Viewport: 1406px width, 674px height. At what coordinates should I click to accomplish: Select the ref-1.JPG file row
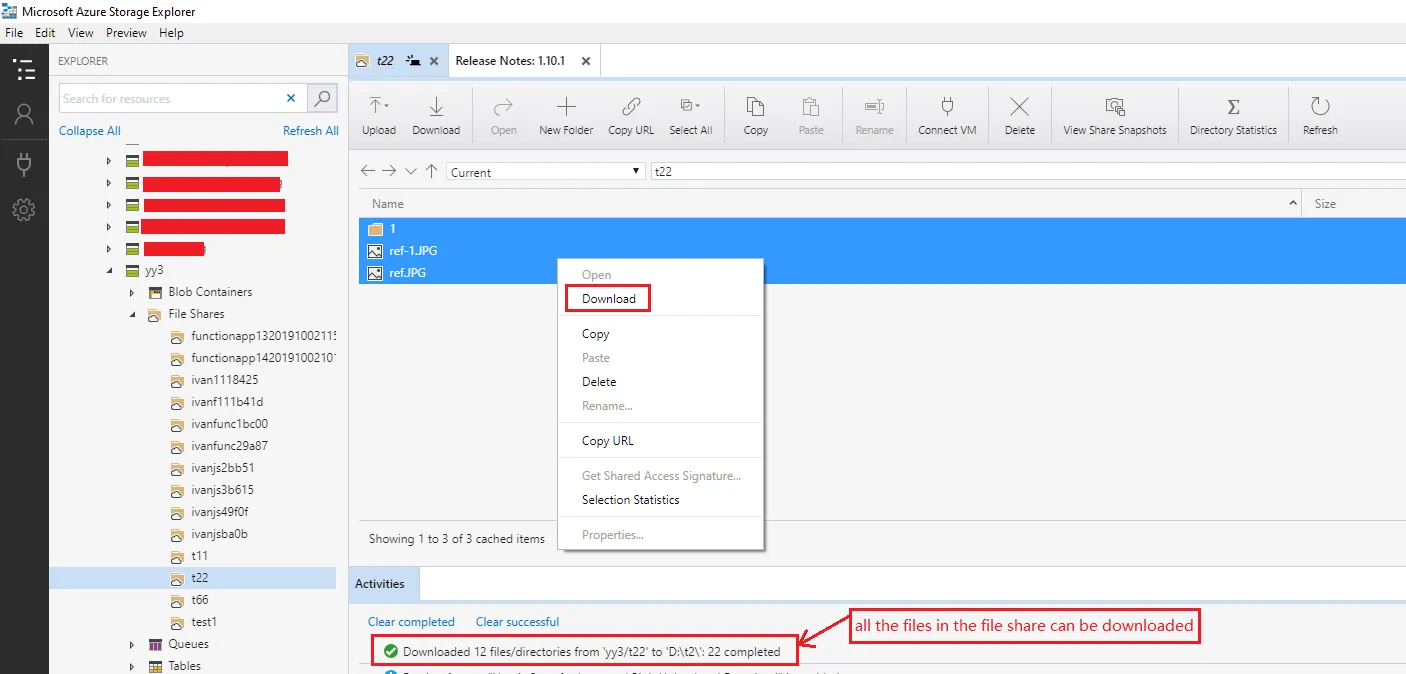click(882, 251)
